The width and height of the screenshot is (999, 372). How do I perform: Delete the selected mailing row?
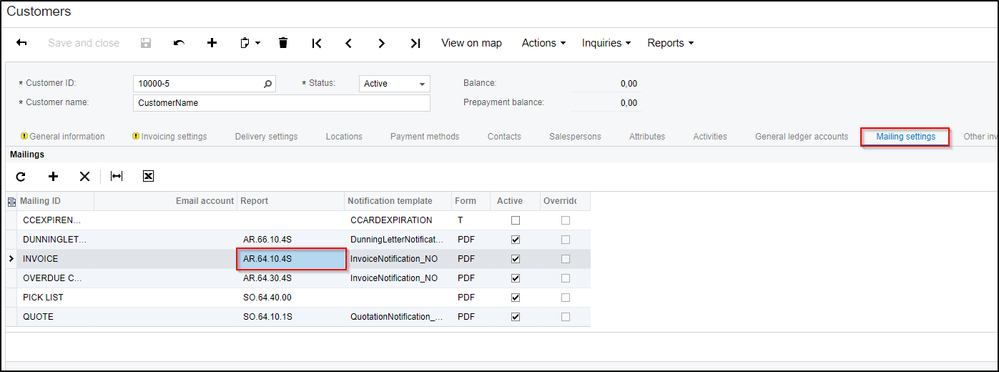click(x=85, y=176)
